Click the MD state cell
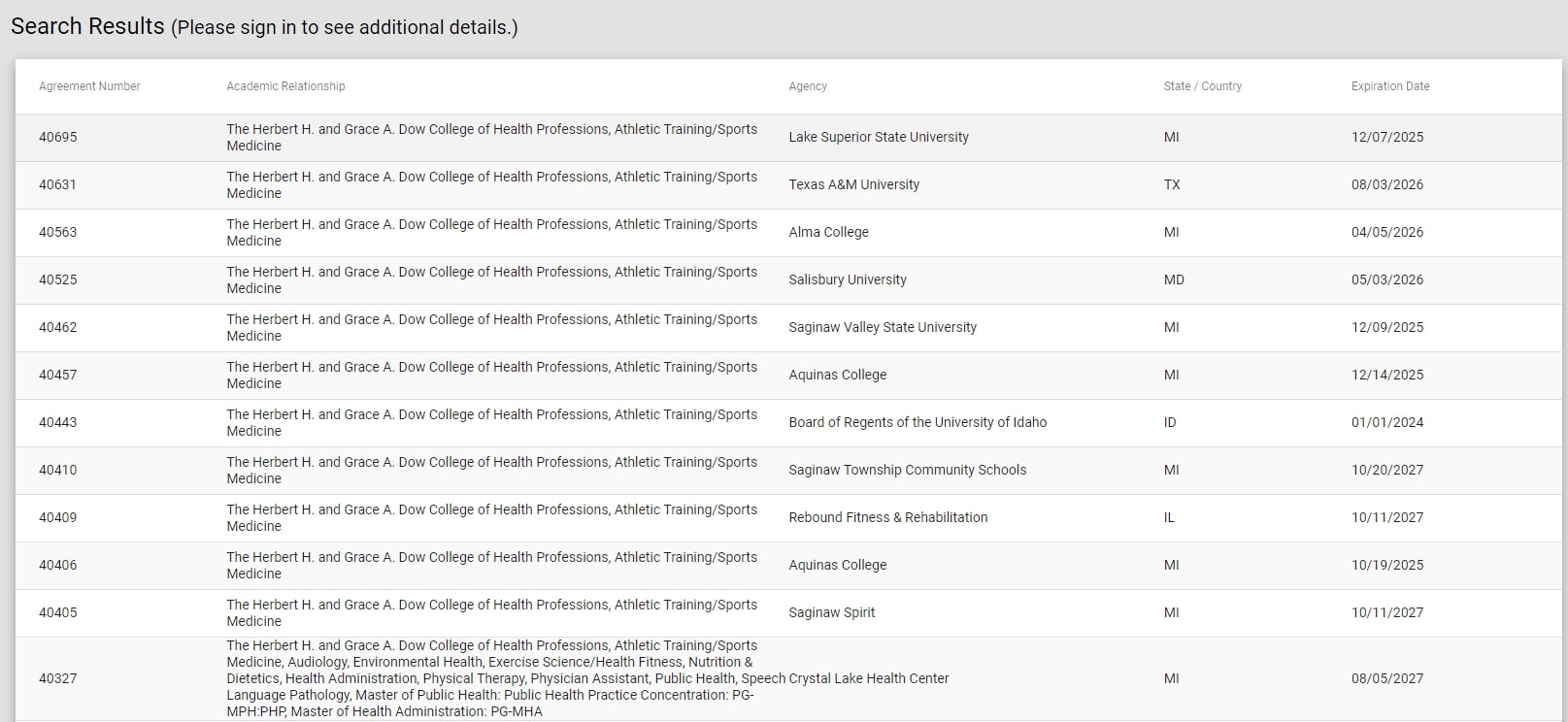This screenshot has height=722, width=1568. point(1174,279)
